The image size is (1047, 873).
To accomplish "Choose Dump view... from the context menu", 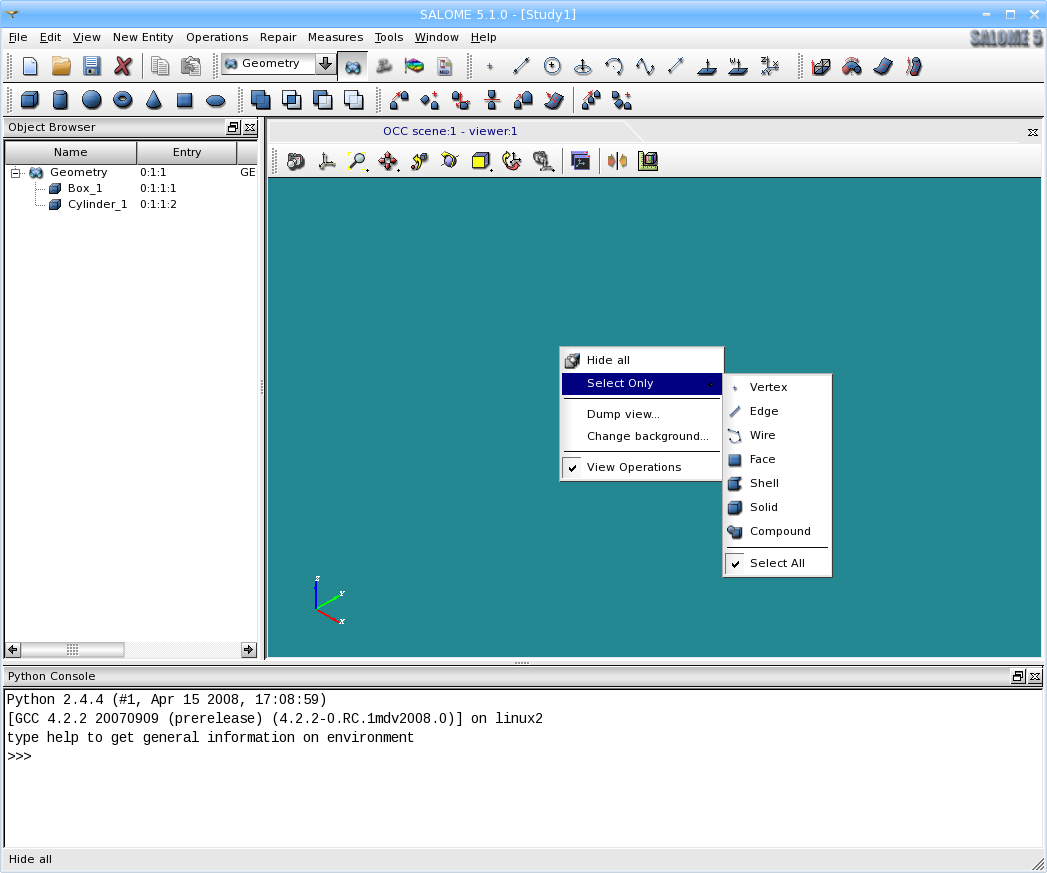I will [x=642, y=414].
